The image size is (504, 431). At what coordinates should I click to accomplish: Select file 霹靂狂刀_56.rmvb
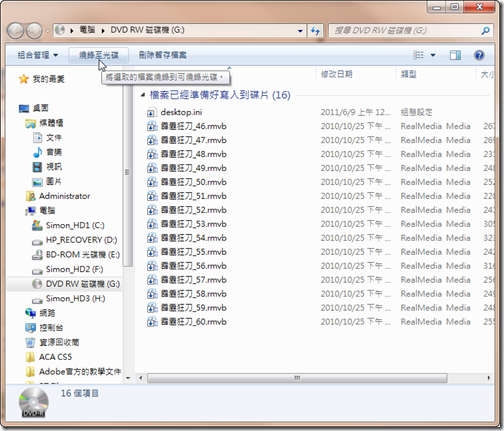(187, 266)
